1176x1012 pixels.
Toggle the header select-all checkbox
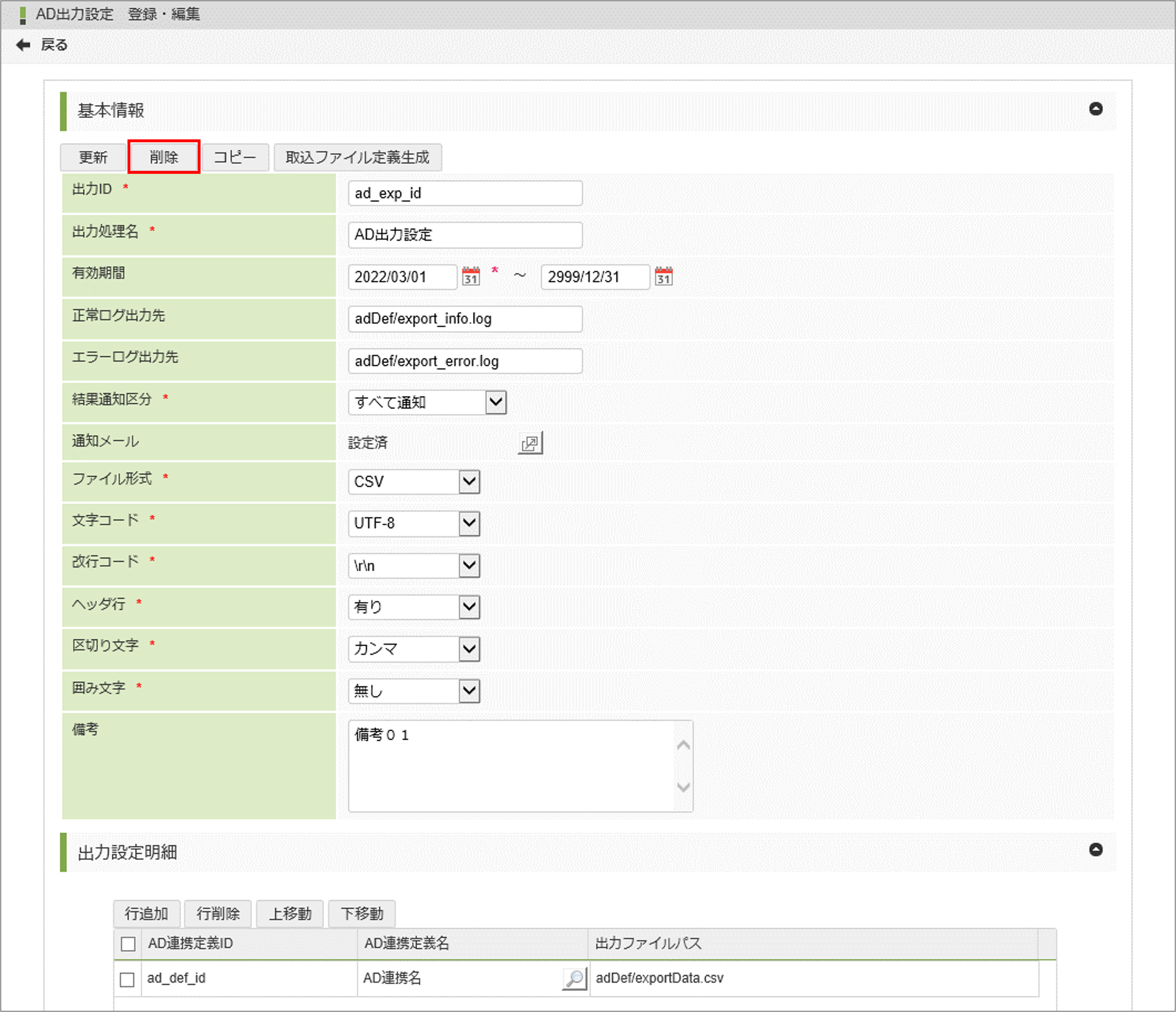click(128, 943)
